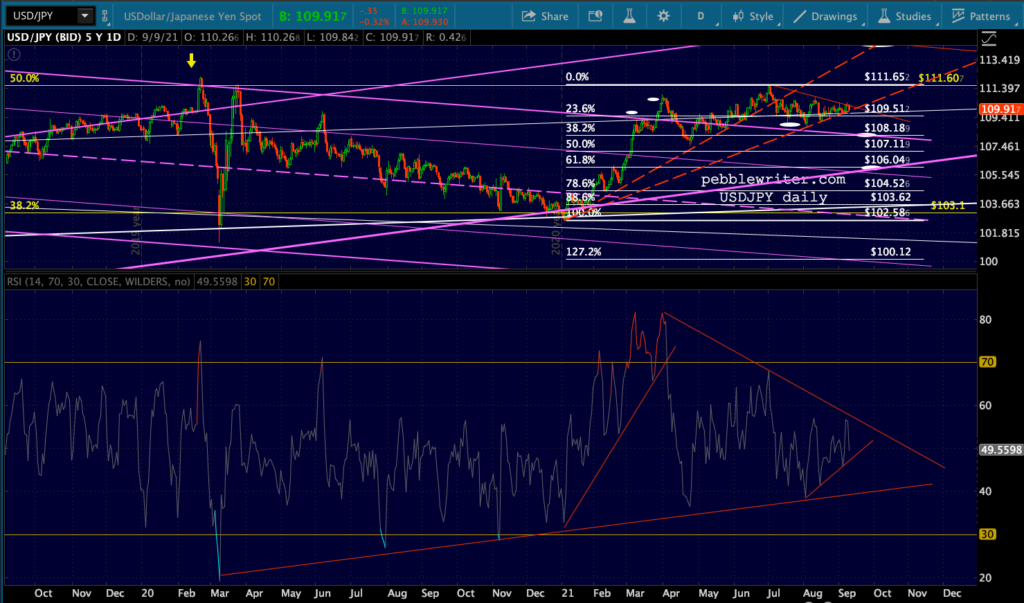This screenshot has height=603, width=1024.
Task: Click the symbol link chain icon
Action: [x=104, y=16]
